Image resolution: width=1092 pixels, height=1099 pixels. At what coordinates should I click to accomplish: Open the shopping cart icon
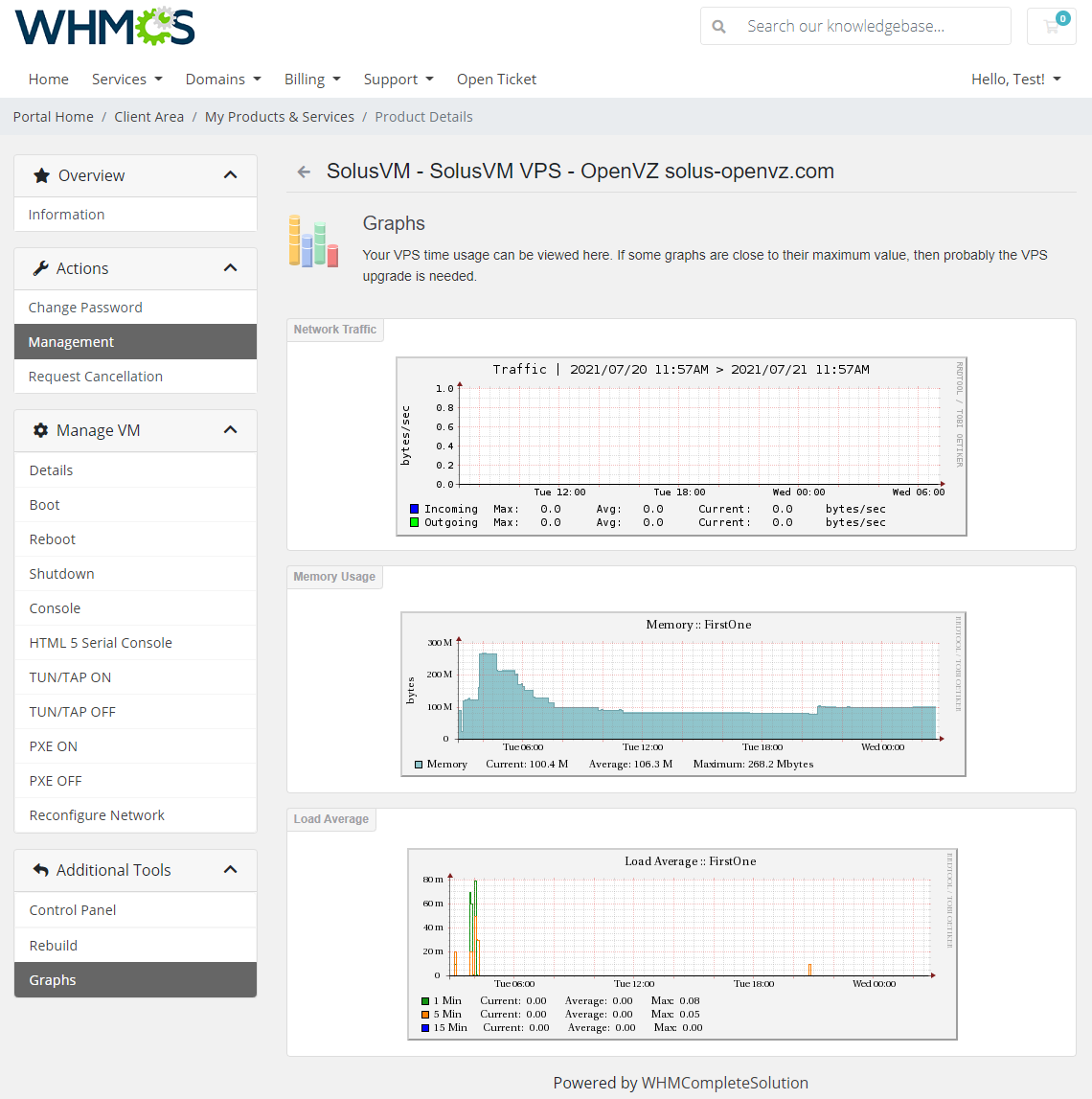tap(1051, 26)
